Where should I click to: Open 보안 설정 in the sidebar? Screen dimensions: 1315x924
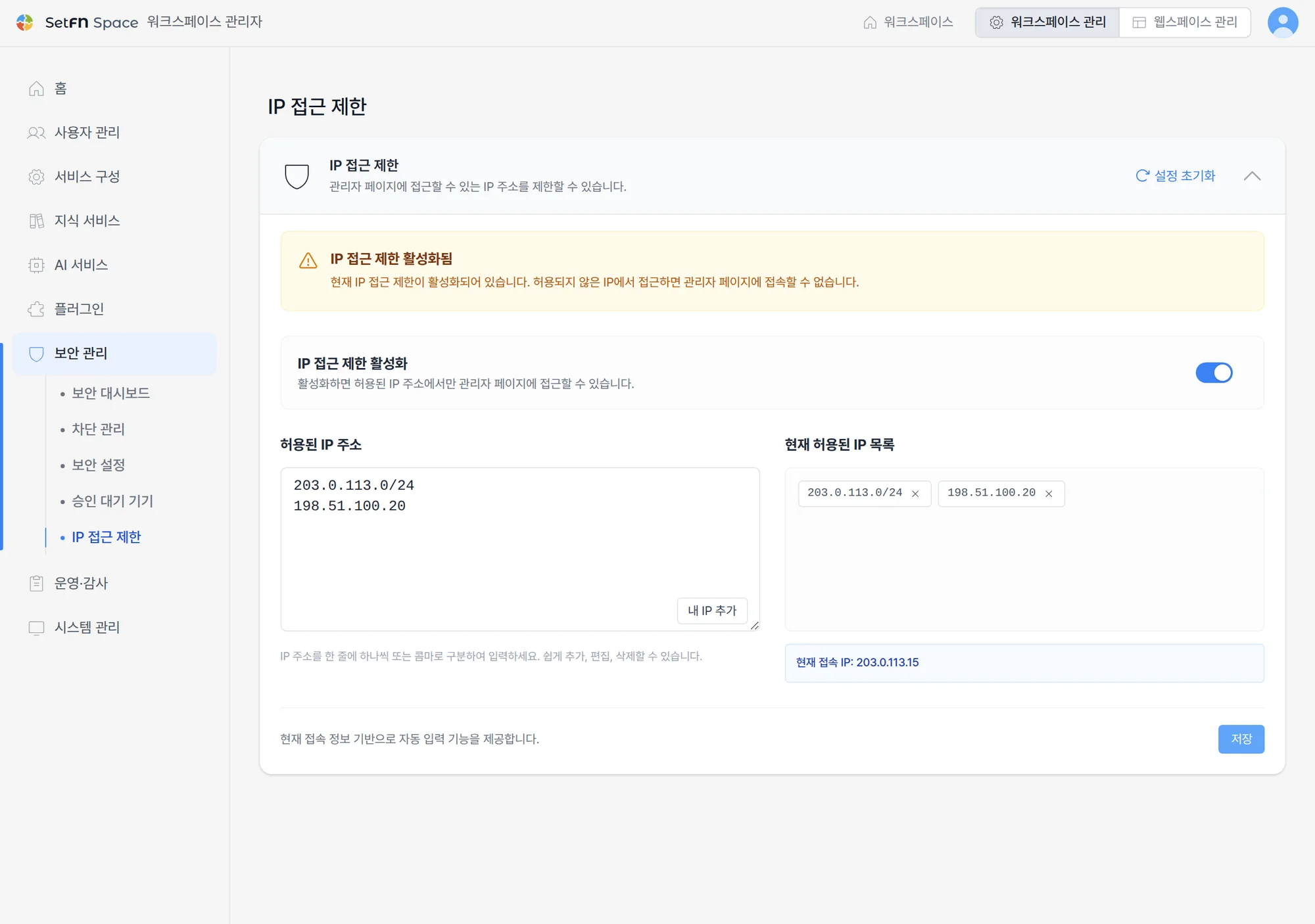[98, 465]
